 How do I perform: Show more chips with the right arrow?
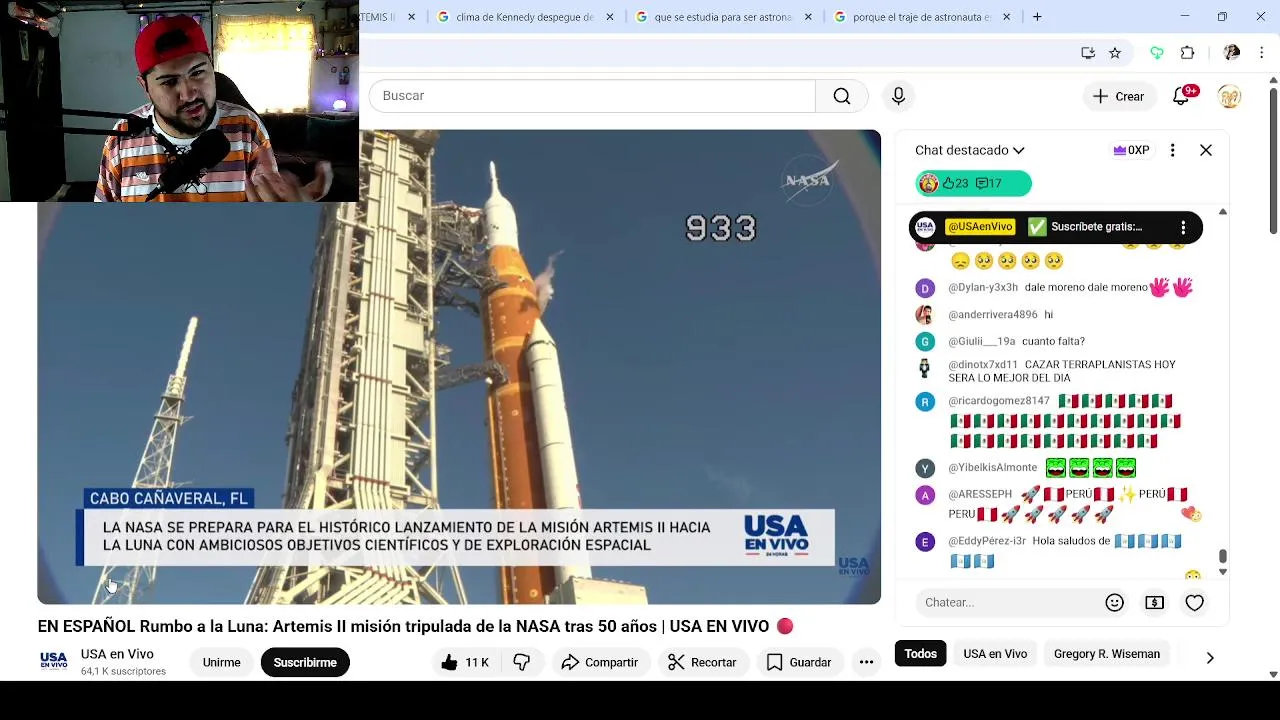pos(1210,657)
